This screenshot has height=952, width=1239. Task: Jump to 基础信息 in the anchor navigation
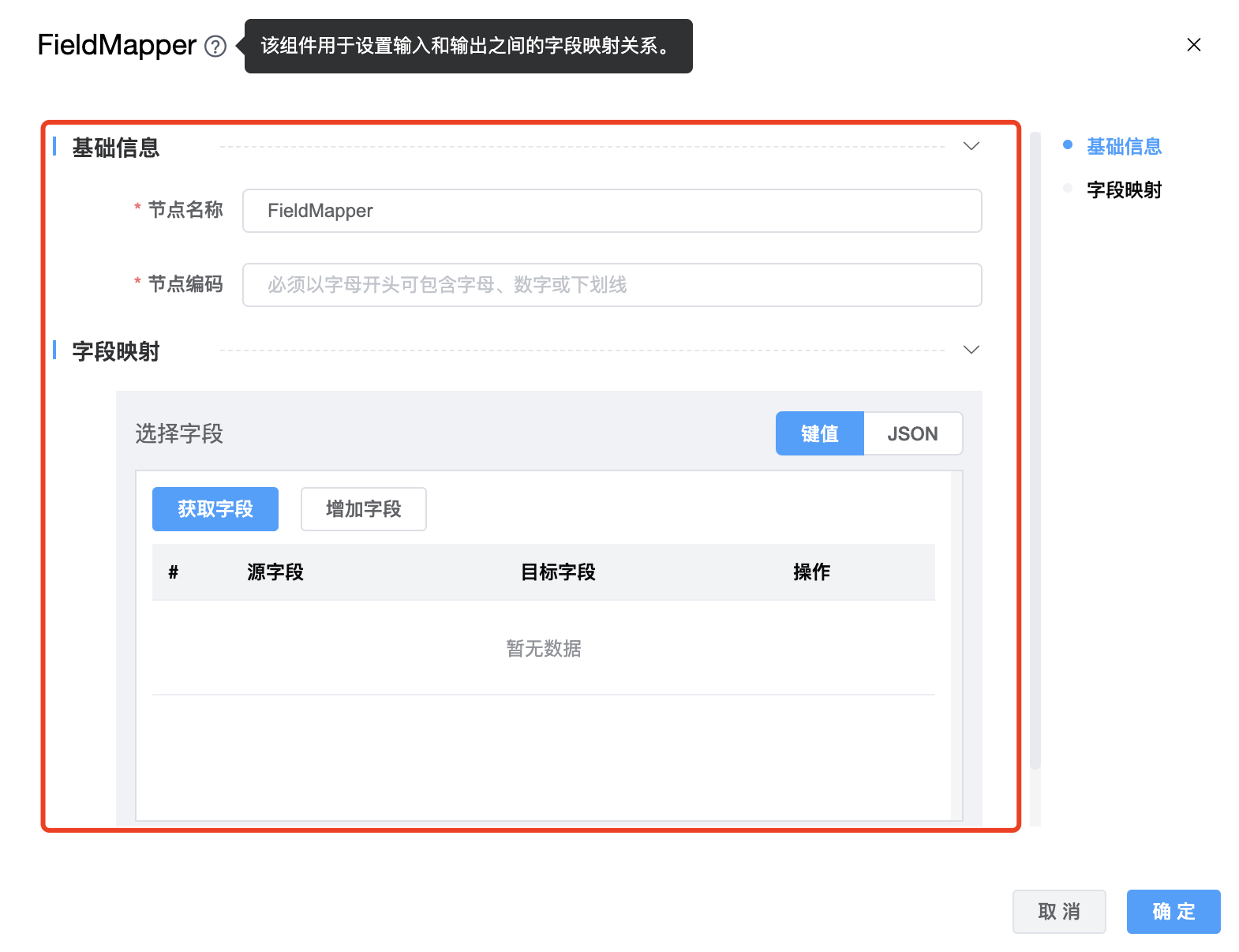[1124, 147]
